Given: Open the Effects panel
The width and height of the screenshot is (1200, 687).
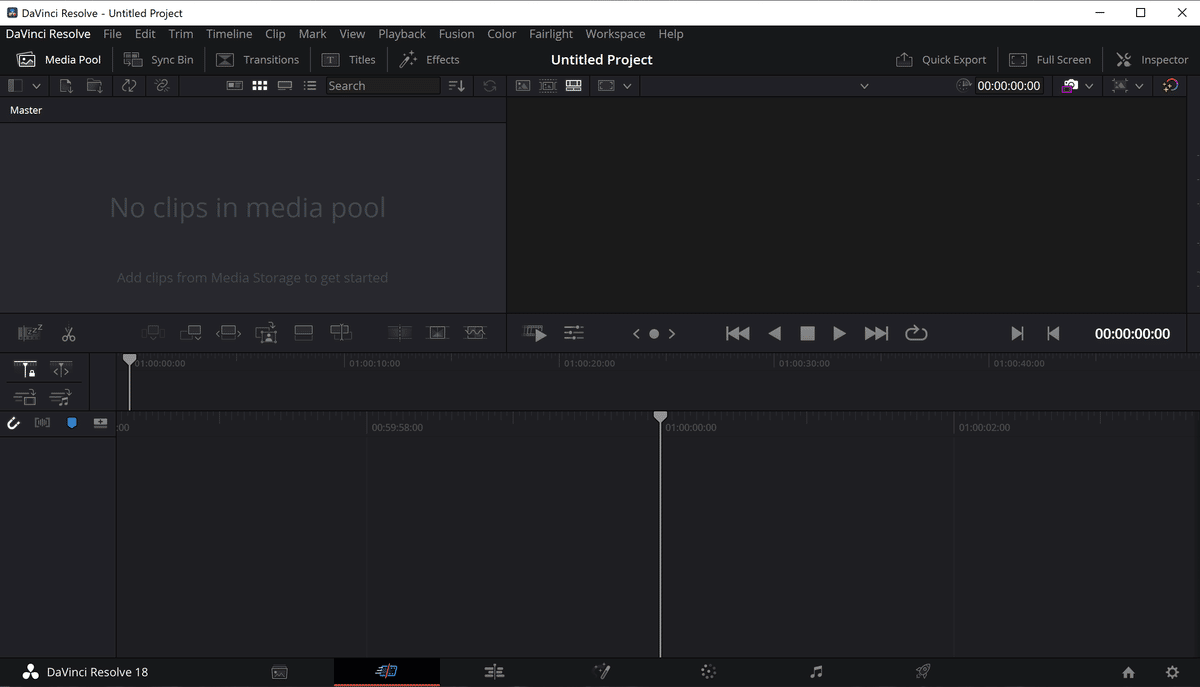Looking at the screenshot, I should coord(430,60).
